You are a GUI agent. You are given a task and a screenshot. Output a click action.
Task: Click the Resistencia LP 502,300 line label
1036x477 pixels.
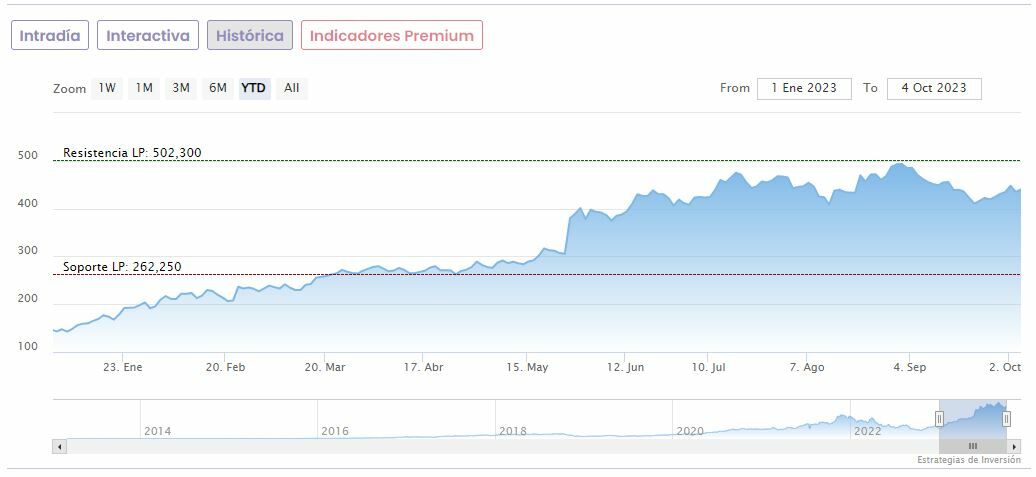click(132, 153)
